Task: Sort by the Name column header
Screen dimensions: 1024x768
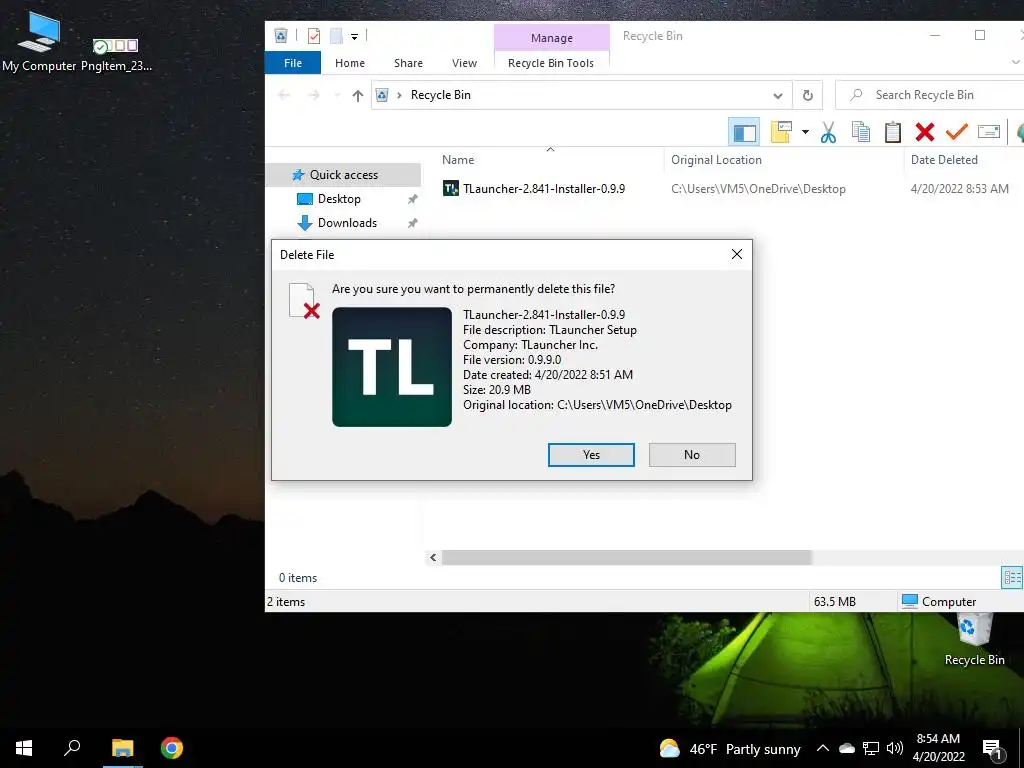Action: pyautogui.click(x=458, y=160)
